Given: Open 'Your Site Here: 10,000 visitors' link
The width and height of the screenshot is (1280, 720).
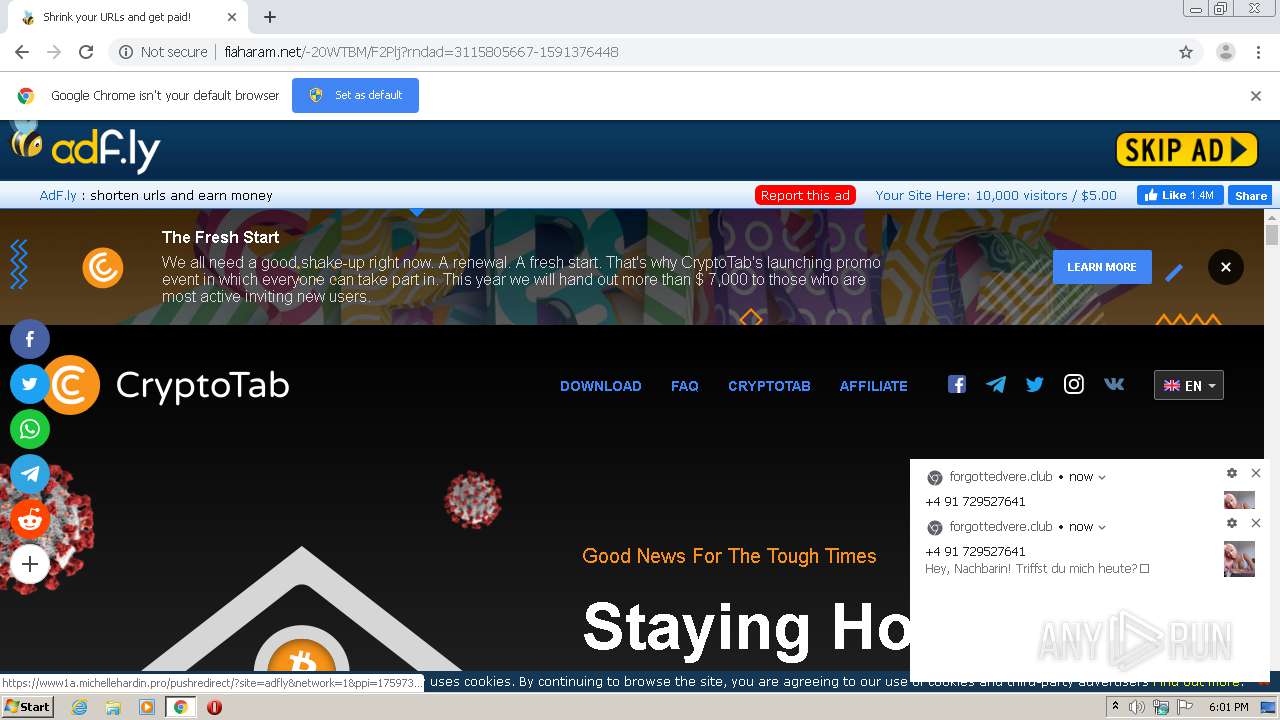Looking at the screenshot, I should point(996,195).
